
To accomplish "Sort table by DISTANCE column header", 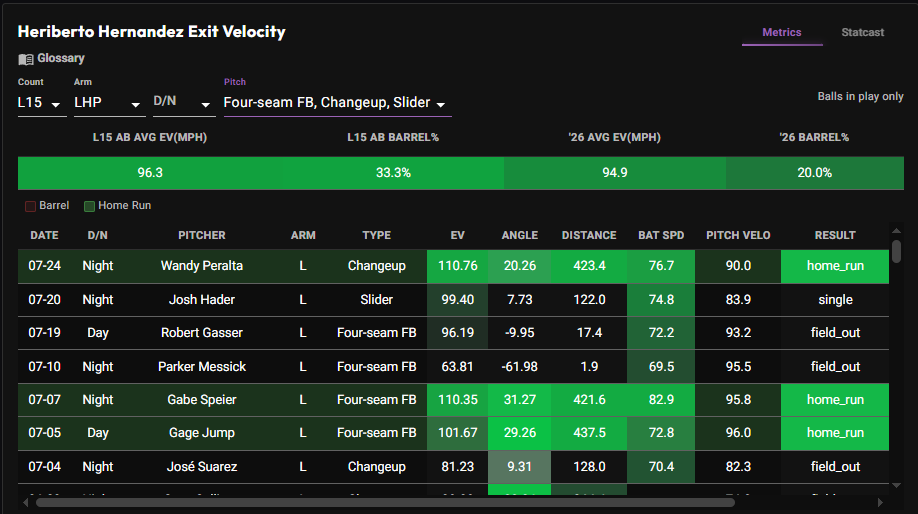I will point(589,235).
